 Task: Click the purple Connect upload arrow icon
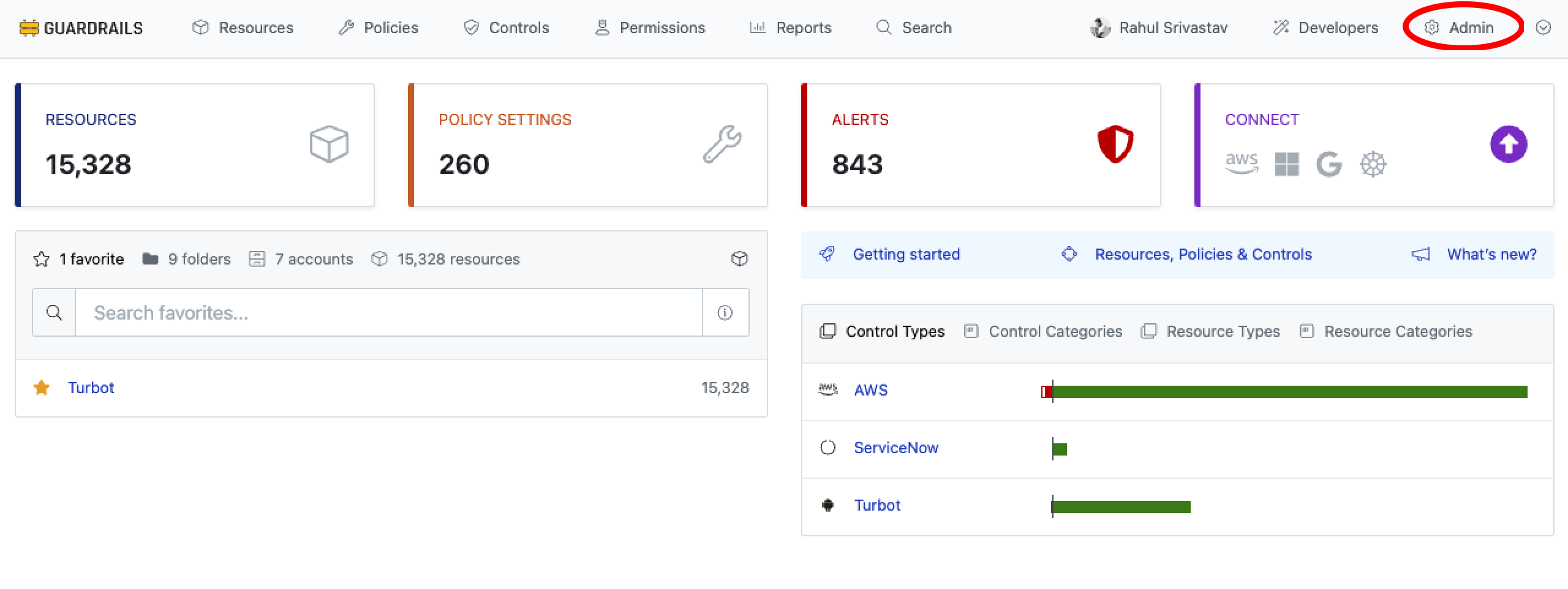[x=1508, y=144]
